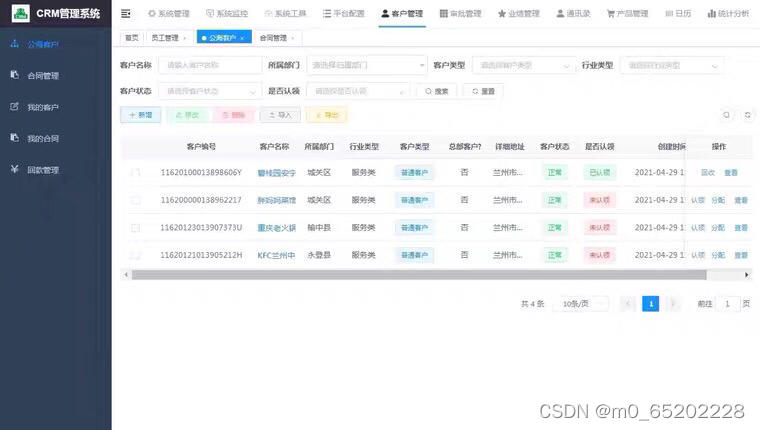Open the 客户类型 dropdown
The height and width of the screenshot is (430, 760).
(524, 65)
